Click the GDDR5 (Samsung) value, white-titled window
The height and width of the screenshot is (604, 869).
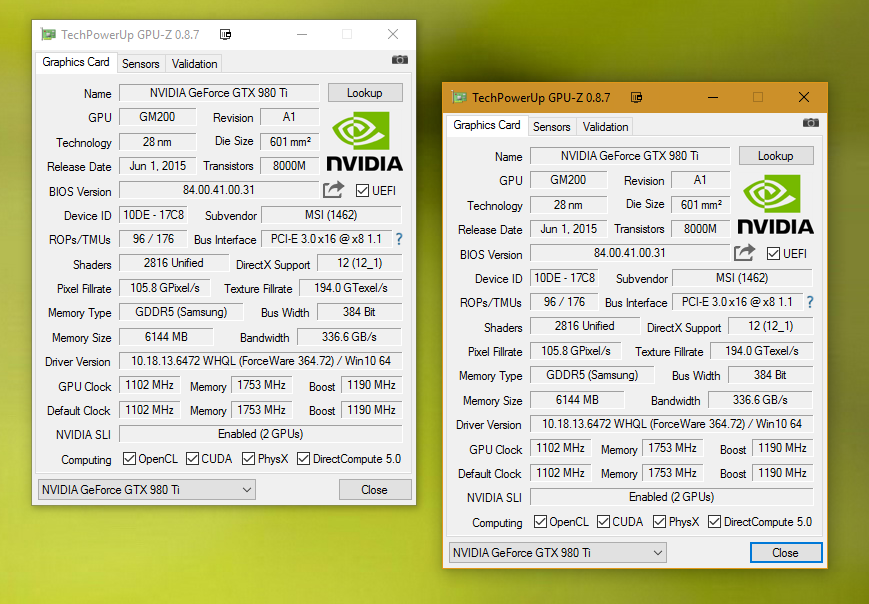(181, 312)
